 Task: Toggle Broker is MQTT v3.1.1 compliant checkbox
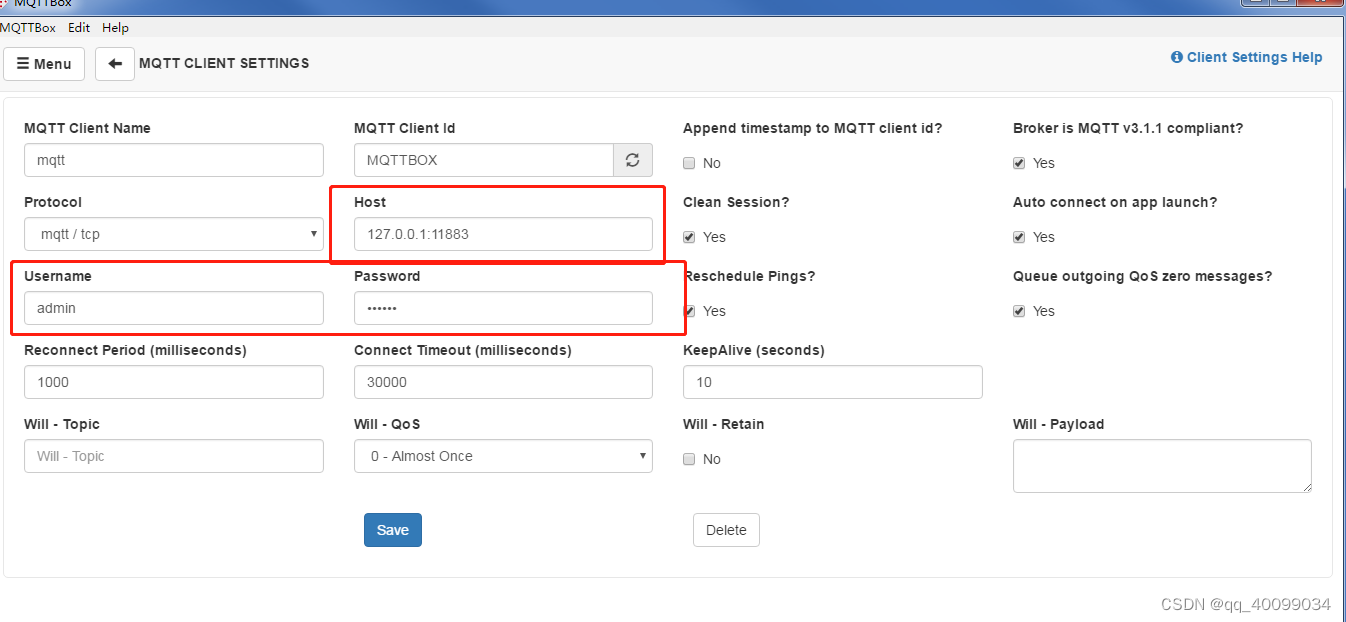(x=1019, y=163)
